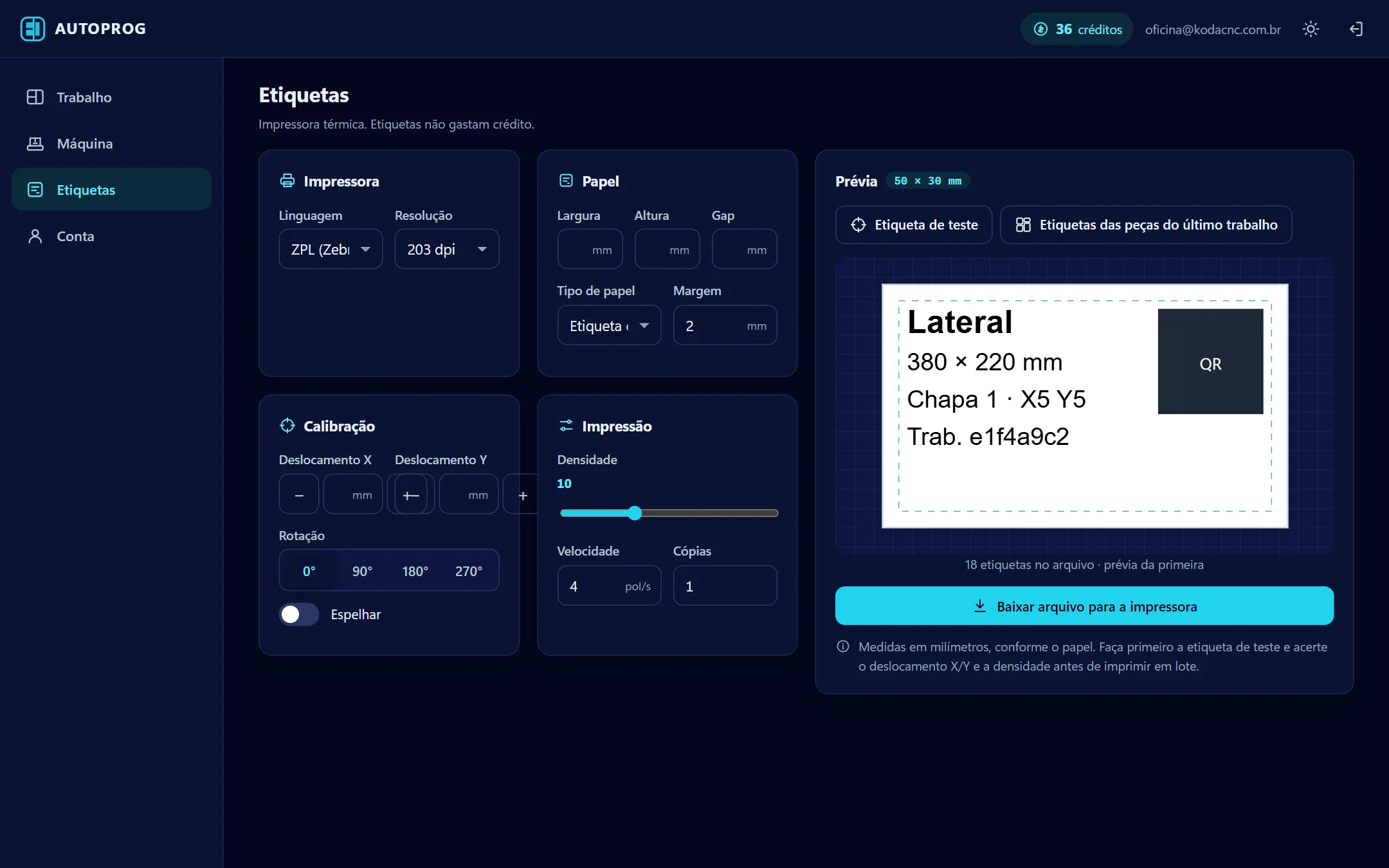
Task: Click the Cópias field showing 1
Action: tap(725, 586)
